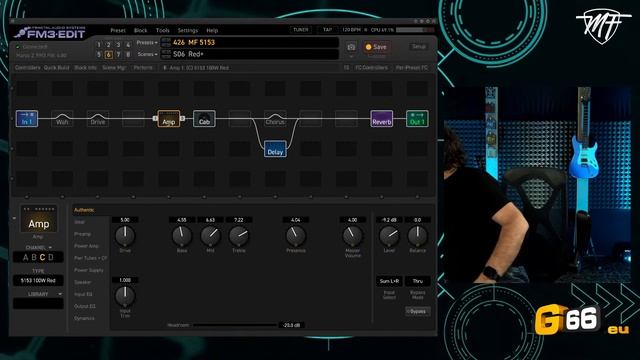Image resolution: width=640 pixels, height=360 pixels.
Task: Open the Presets dropdown
Action: pos(147,42)
